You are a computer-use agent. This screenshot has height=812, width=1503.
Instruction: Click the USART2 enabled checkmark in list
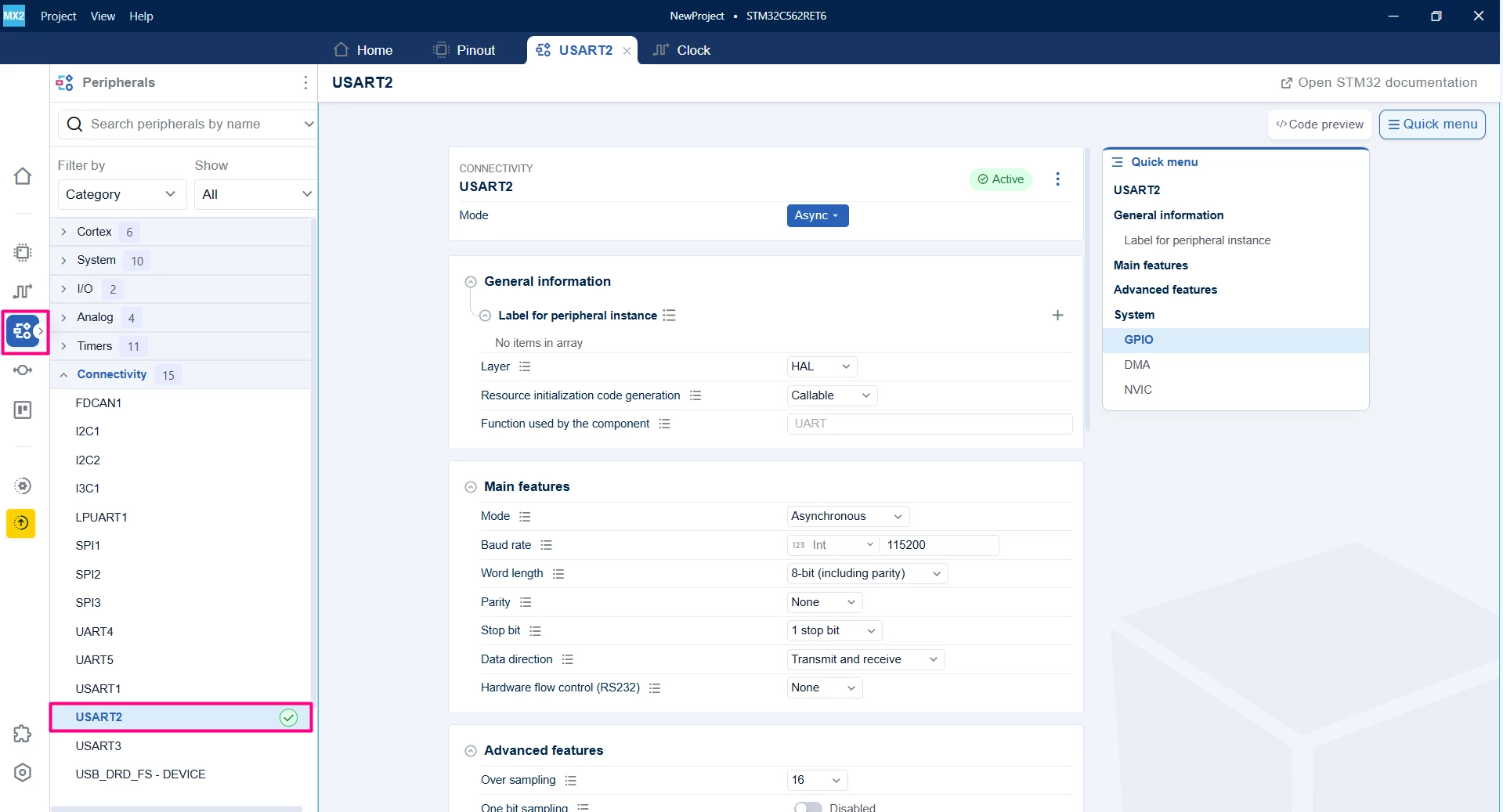click(288, 717)
